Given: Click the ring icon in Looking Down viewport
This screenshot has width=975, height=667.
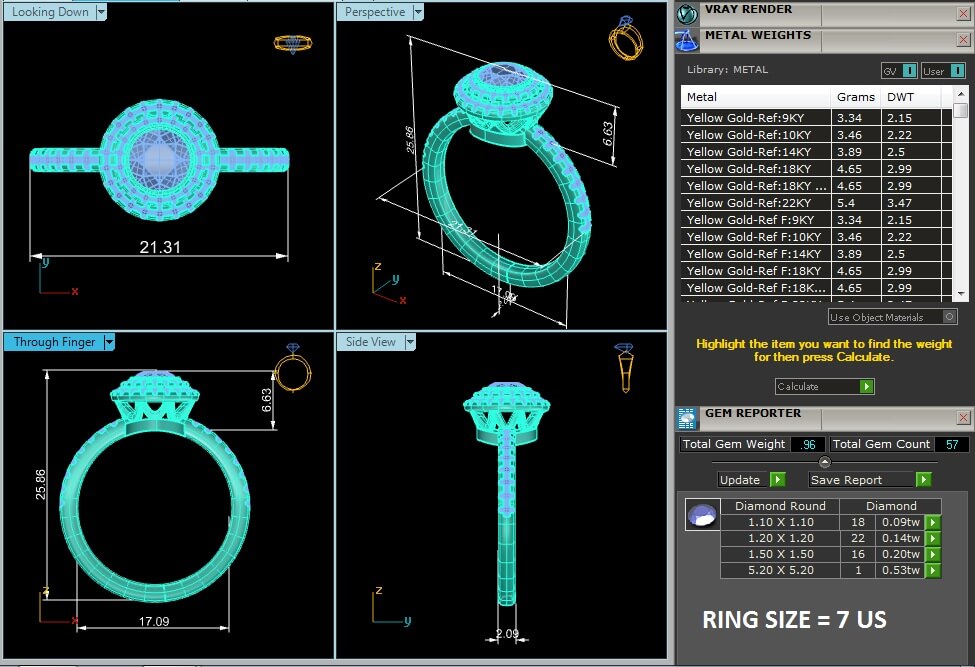Looking at the screenshot, I should (290, 43).
